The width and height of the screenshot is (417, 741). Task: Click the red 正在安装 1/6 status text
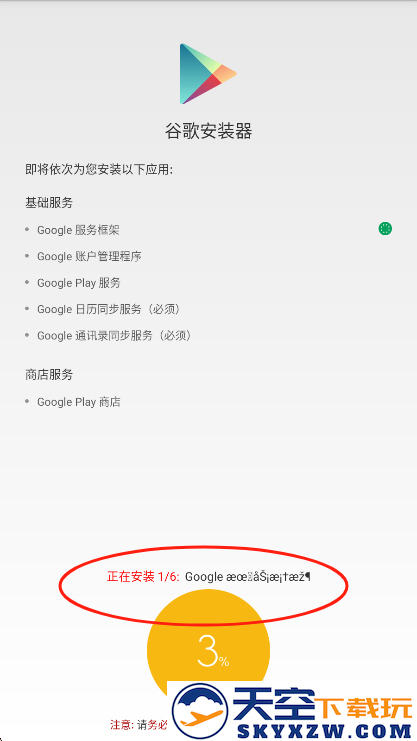point(143,577)
